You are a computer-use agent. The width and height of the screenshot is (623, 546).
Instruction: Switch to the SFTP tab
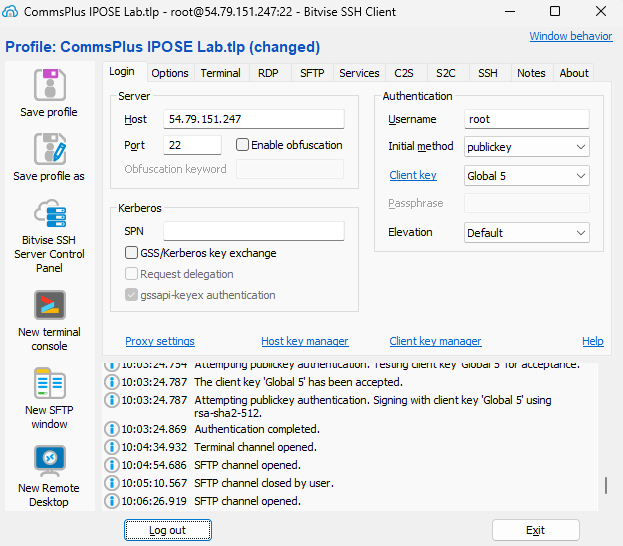pyautogui.click(x=312, y=73)
